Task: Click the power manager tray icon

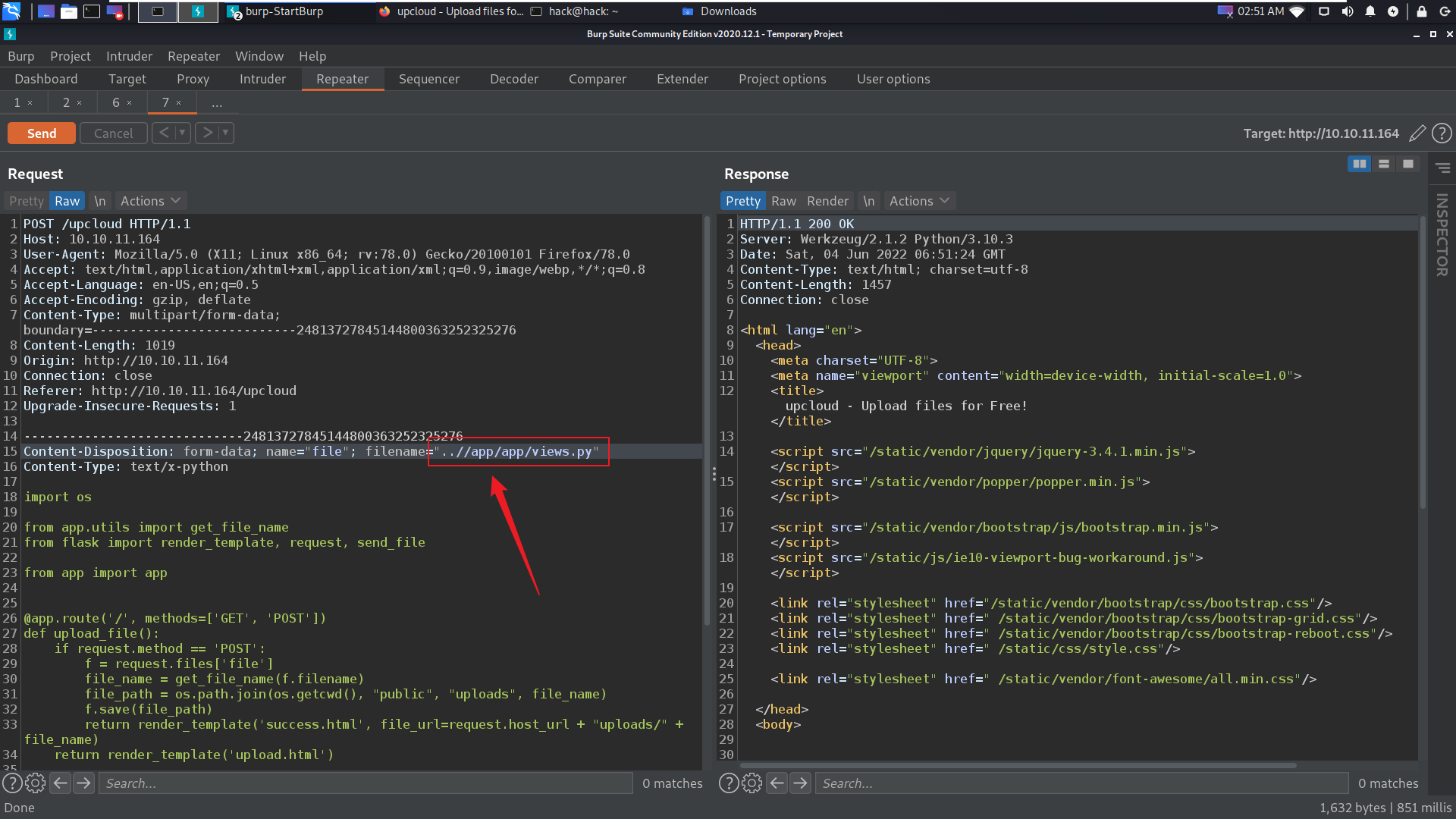Action: [x=1393, y=11]
